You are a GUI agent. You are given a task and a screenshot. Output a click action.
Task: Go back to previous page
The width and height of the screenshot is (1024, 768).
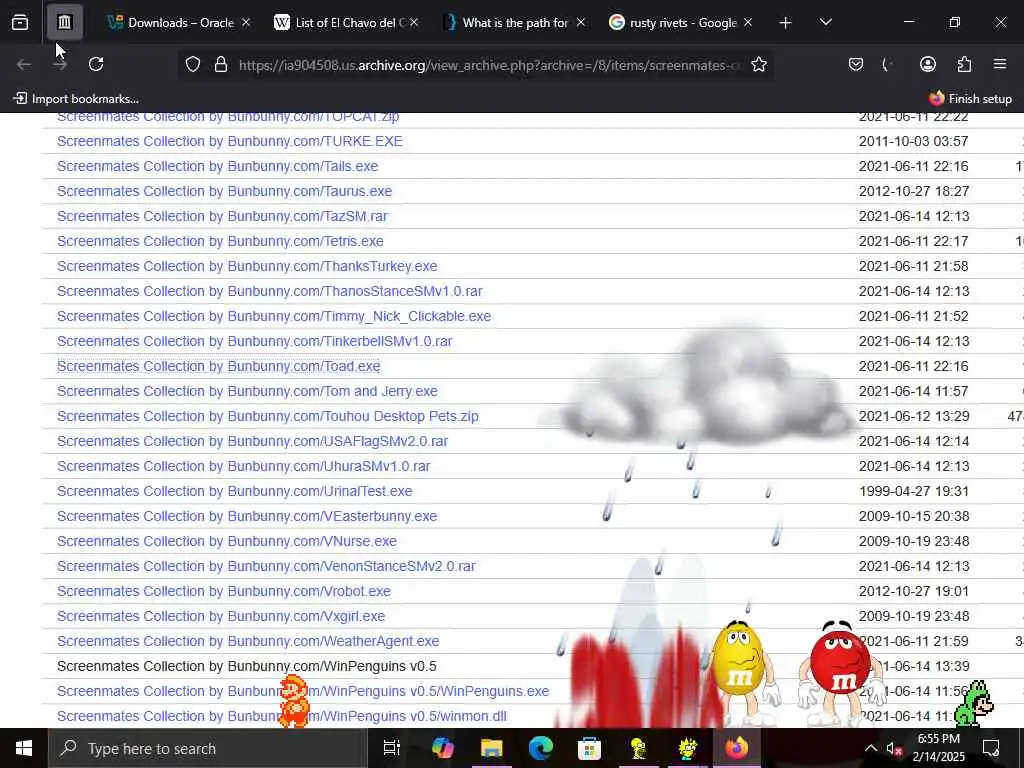(x=24, y=64)
